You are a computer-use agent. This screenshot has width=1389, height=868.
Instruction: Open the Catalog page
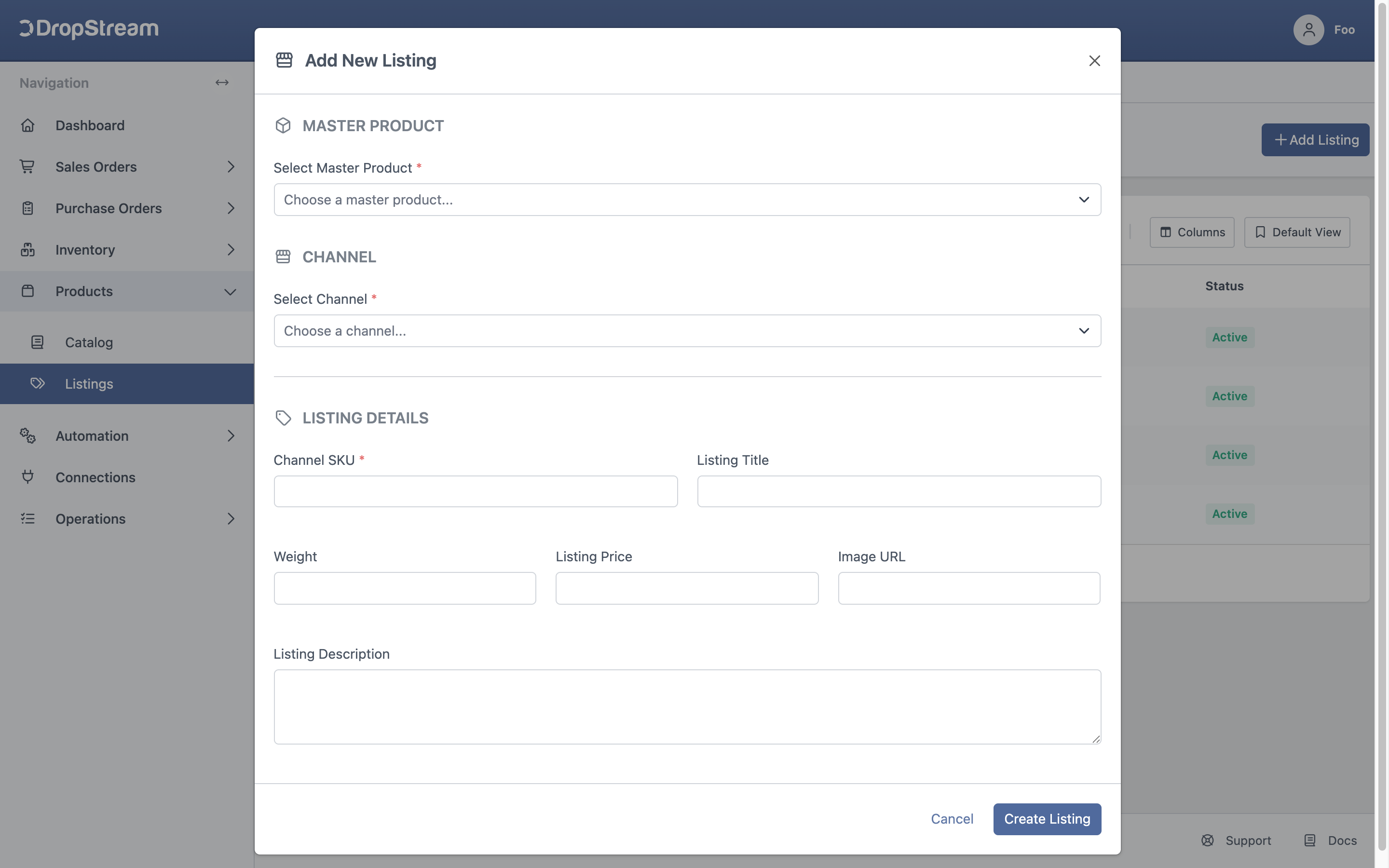(x=127, y=342)
